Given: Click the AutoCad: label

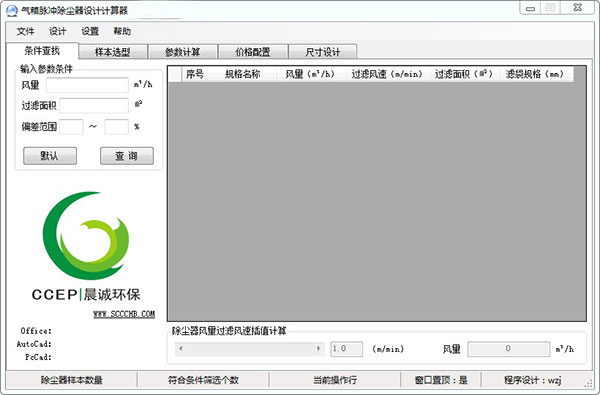Looking at the screenshot, I should pos(34,344).
